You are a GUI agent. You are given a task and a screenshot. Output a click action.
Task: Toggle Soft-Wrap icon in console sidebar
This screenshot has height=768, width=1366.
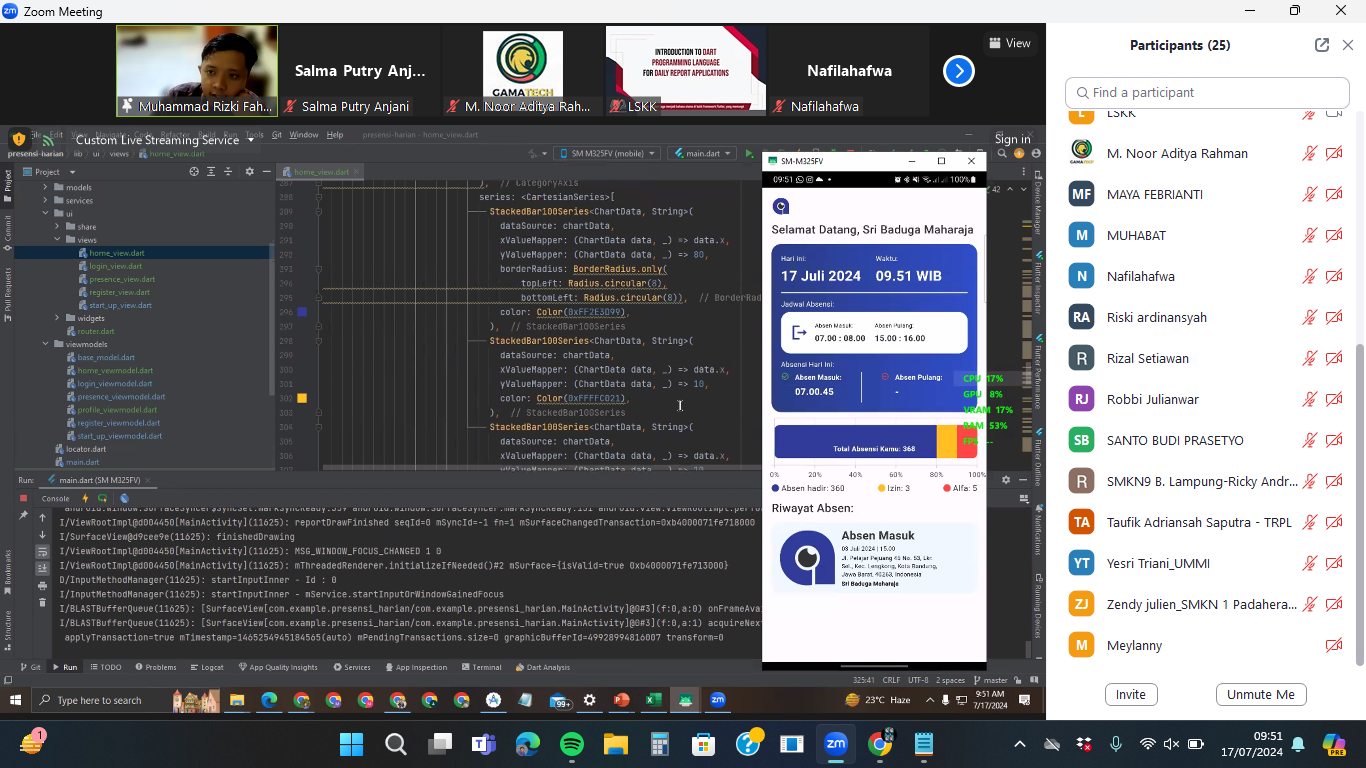point(42,551)
